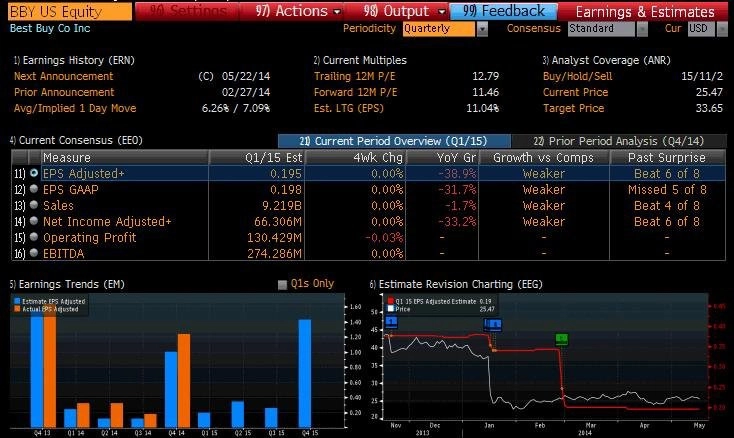Open the Consensus Standard dropdown arrow
The height and width of the screenshot is (438, 734).
tap(642, 29)
